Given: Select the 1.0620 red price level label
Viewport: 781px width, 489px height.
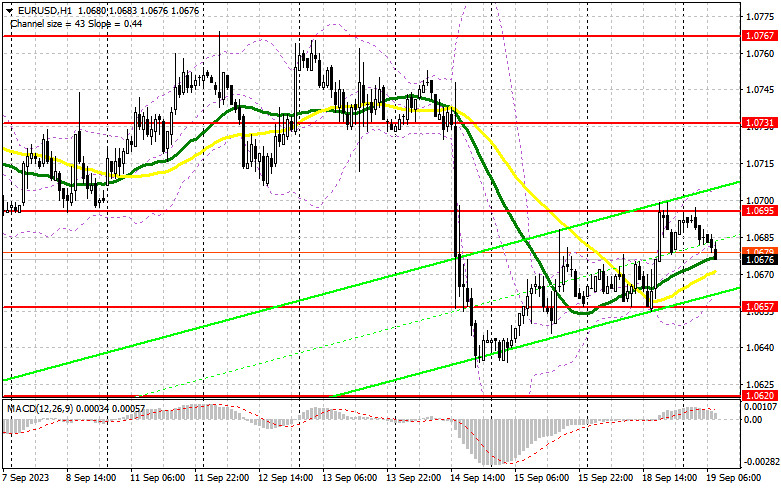Looking at the screenshot, I should click(759, 395).
